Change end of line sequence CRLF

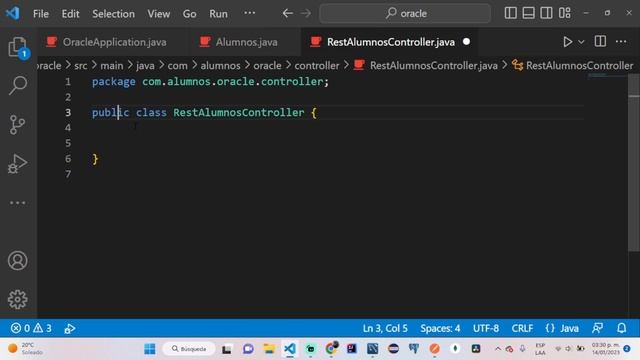[522, 329]
